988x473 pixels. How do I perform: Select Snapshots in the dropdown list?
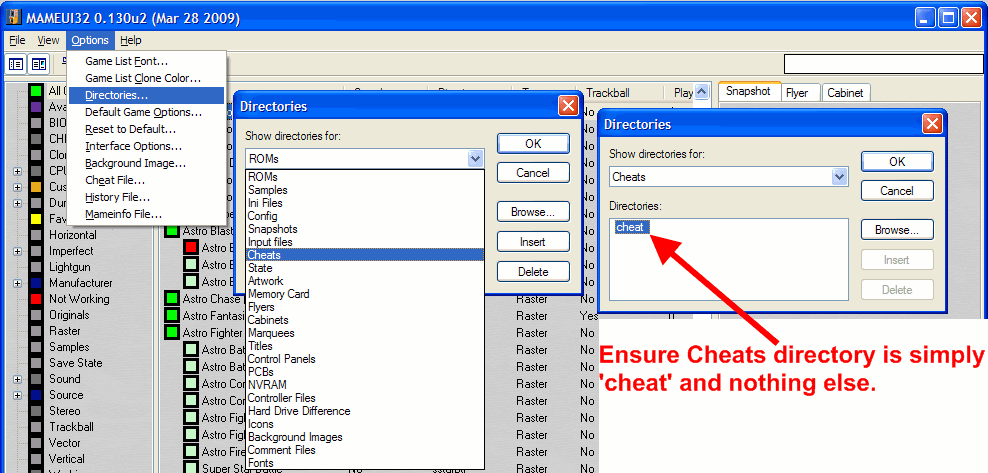click(x=365, y=229)
